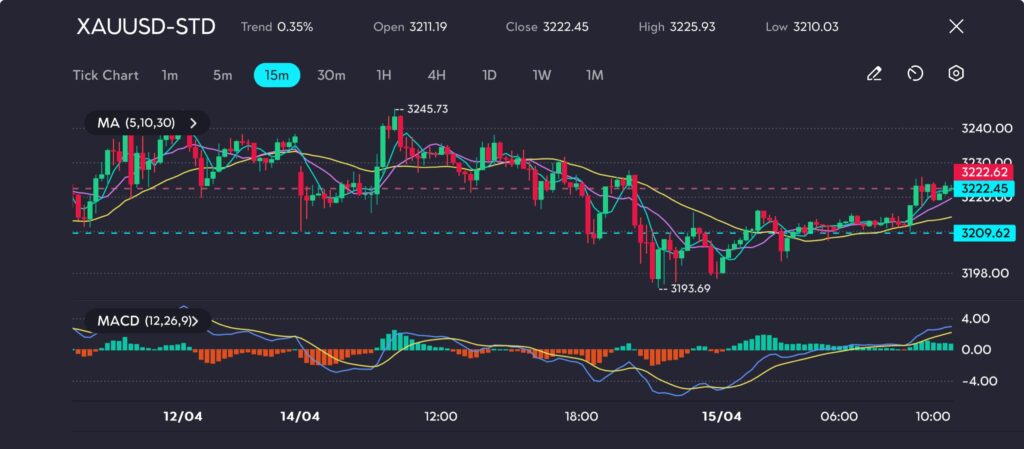Select the 1m timeframe
This screenshot has height=449, width=1024.
(x=170, y=74)
